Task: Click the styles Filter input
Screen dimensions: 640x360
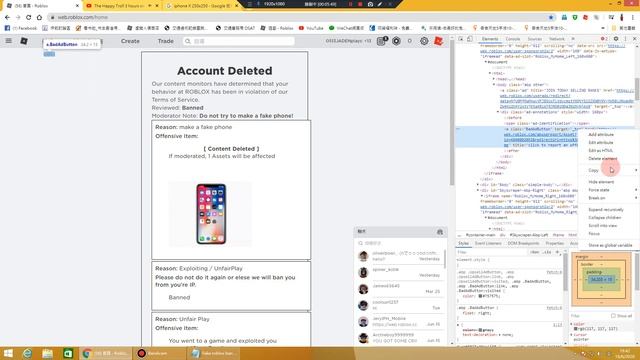Action: (492, 252)
